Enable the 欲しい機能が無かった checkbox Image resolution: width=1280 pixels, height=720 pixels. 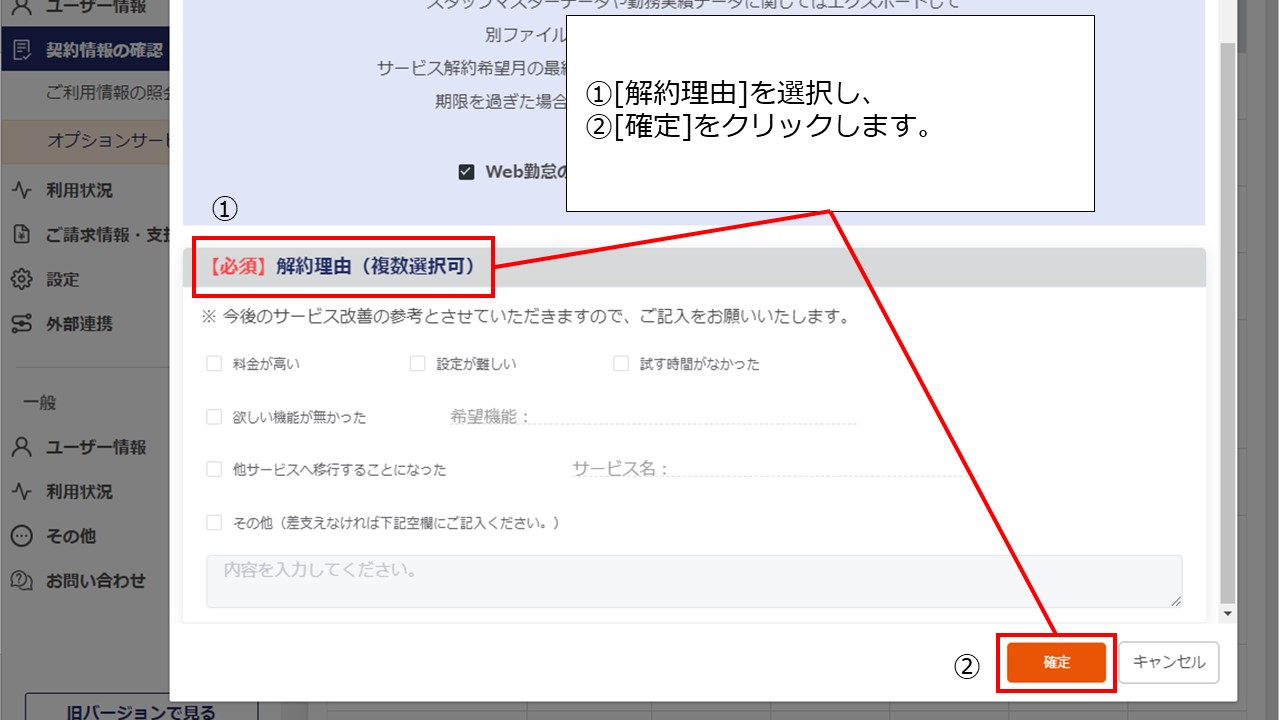pos(214,417)
